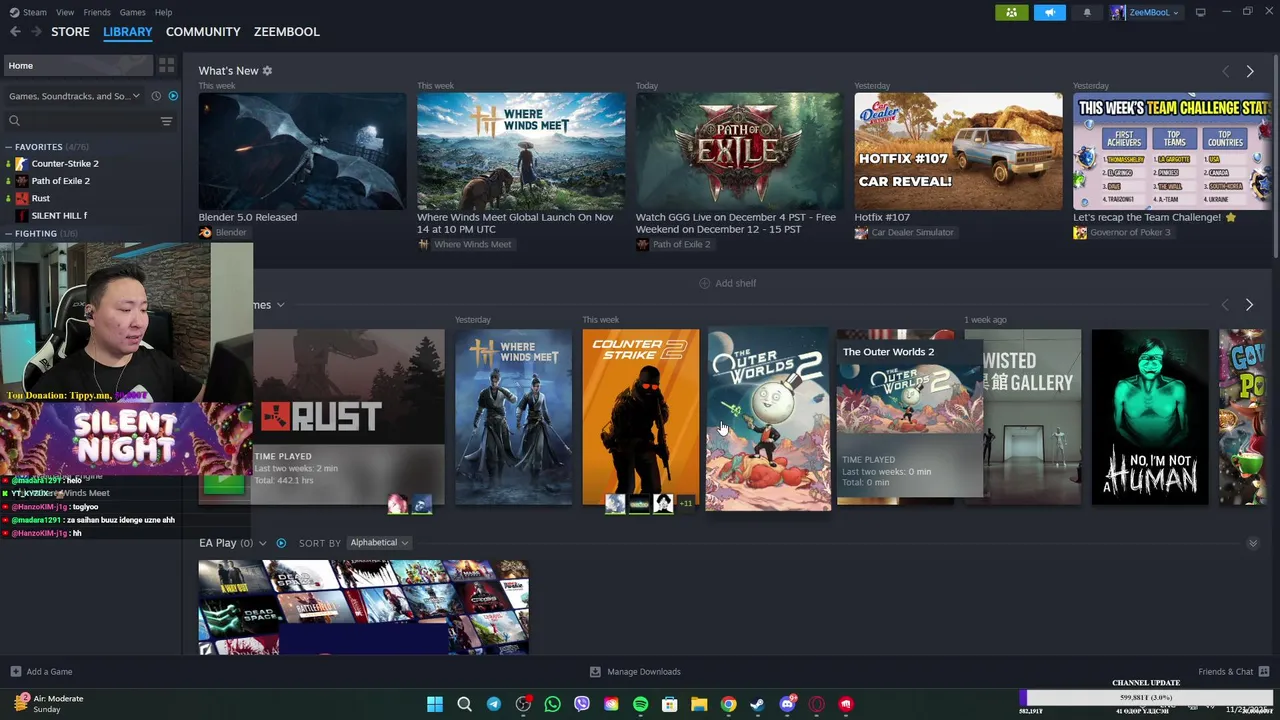1280x720 pixels.
Task: Open the View menu
Action: coord(65,12)
